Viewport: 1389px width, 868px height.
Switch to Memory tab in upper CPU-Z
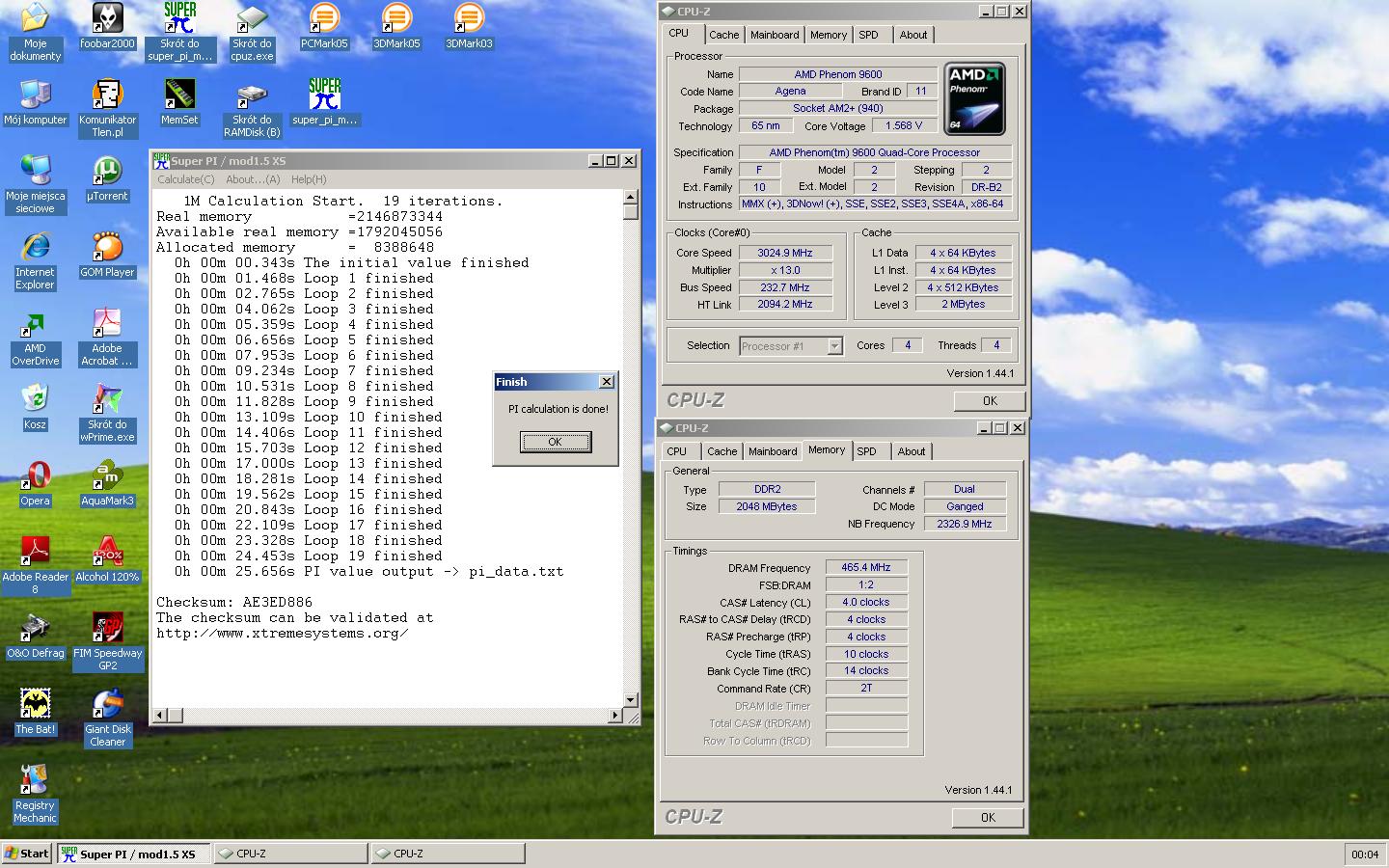point(829,35)
